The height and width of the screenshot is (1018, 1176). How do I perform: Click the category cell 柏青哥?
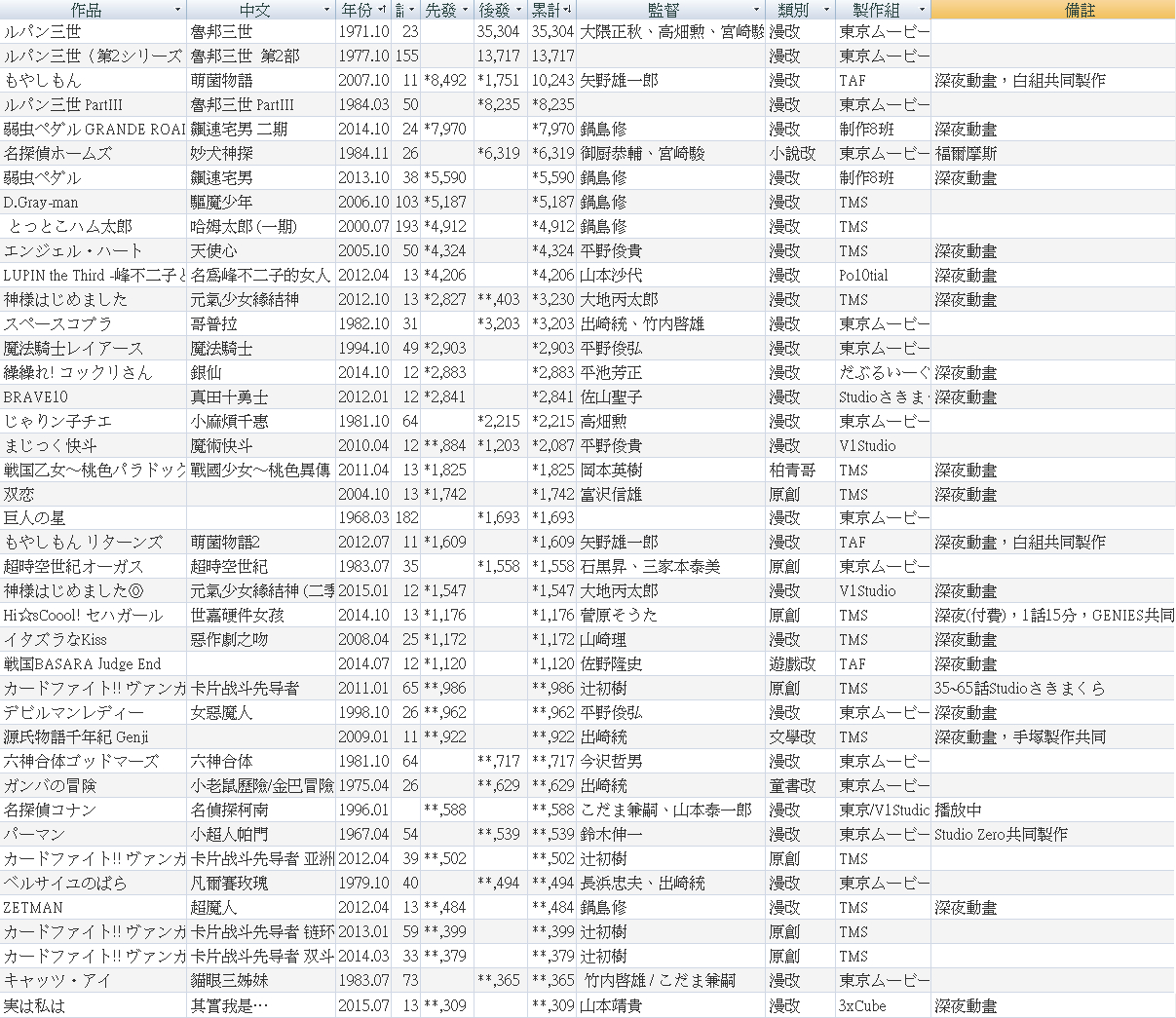point(801,470)
